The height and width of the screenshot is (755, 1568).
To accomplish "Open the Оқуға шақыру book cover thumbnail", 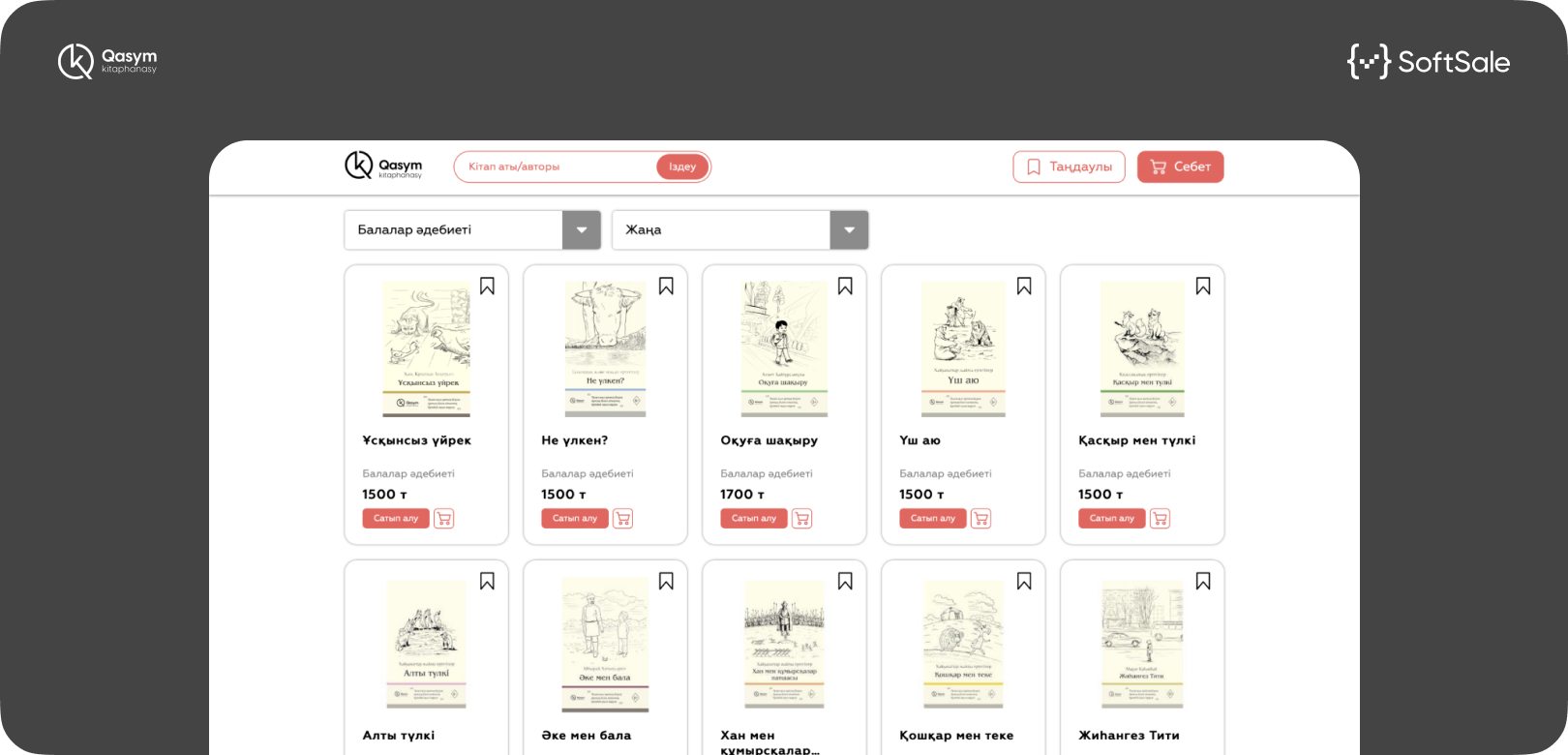I will pos(785,349).
